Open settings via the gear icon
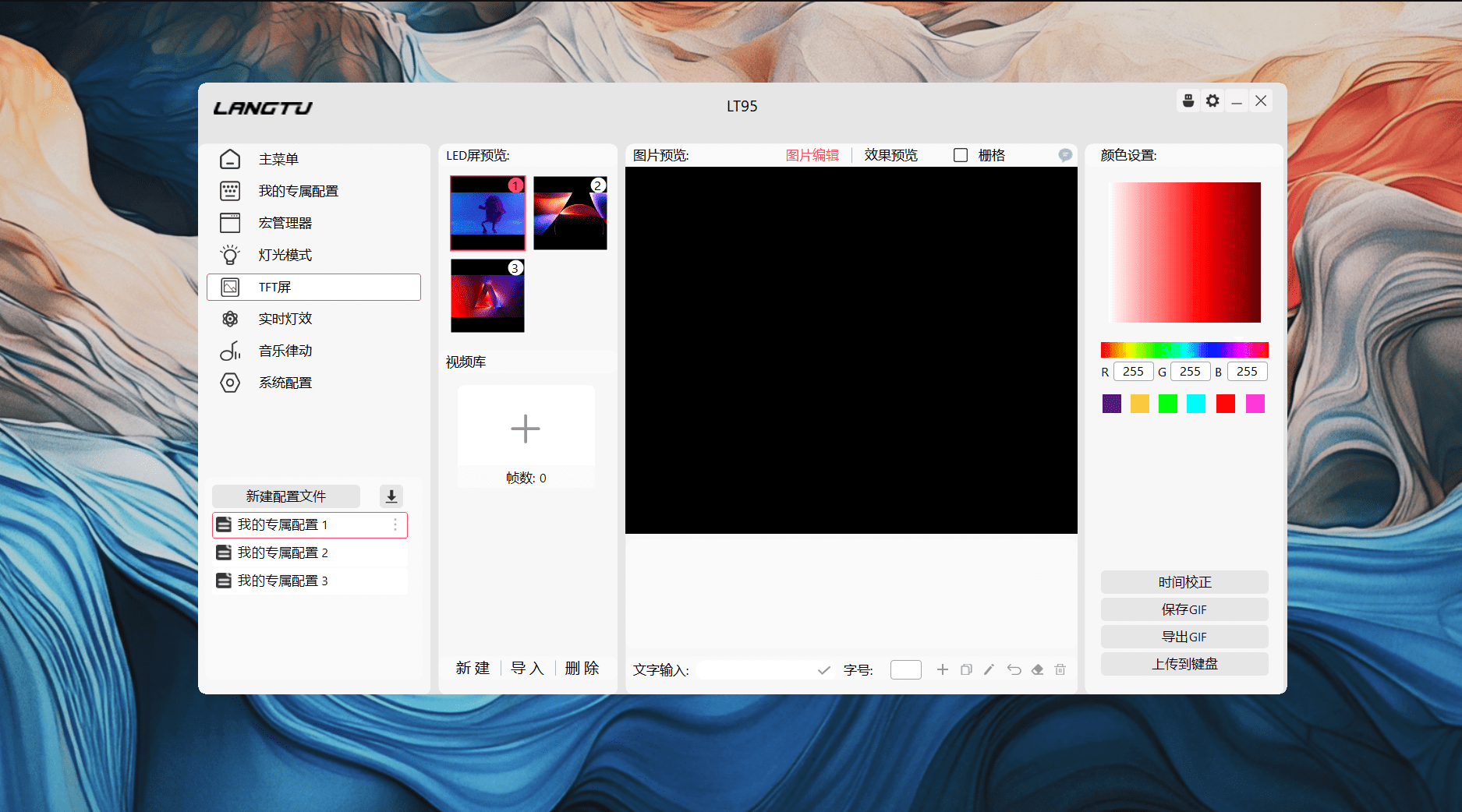This screenshot has width=1462, height=812. [1212, 101]
